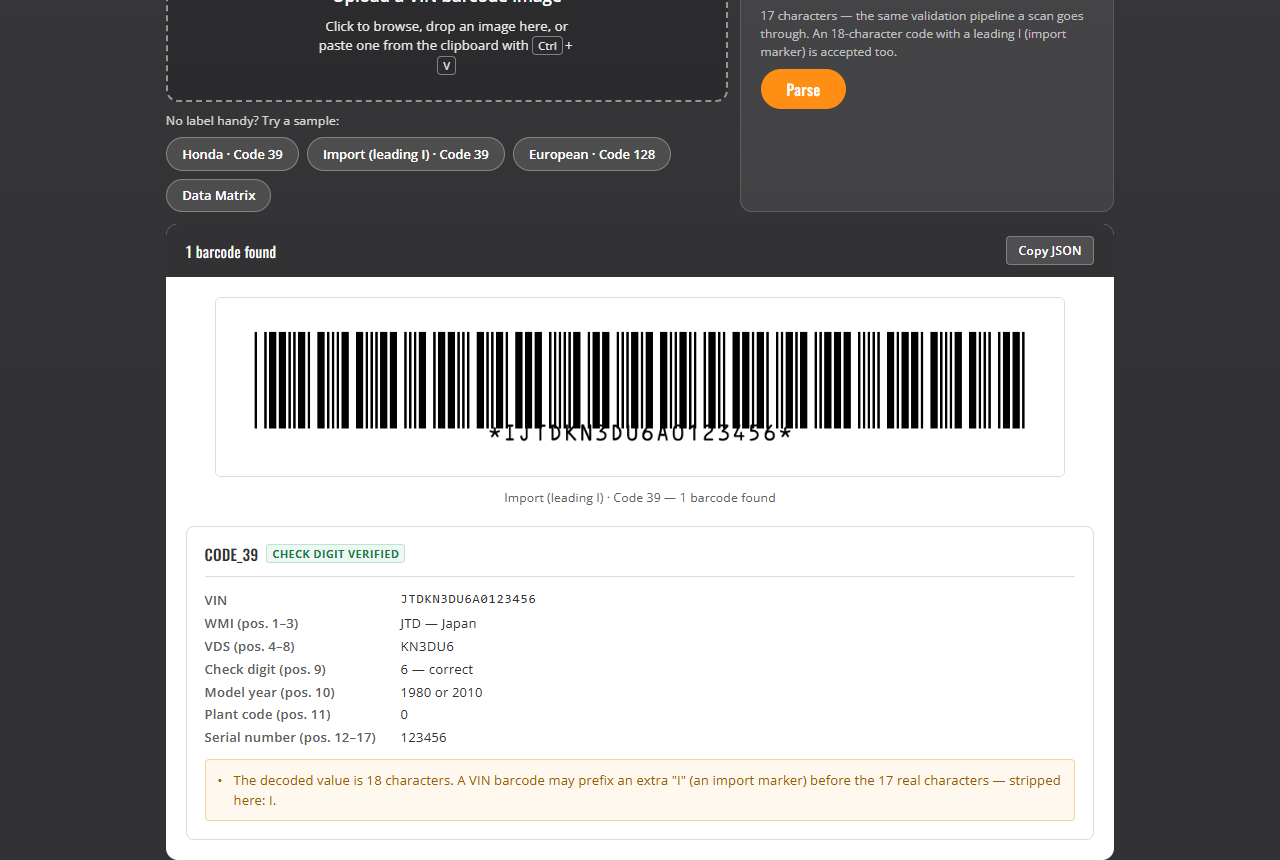Click the 'VIN' row label
The image size is (1280, 860).
click(x=216, y=600)
